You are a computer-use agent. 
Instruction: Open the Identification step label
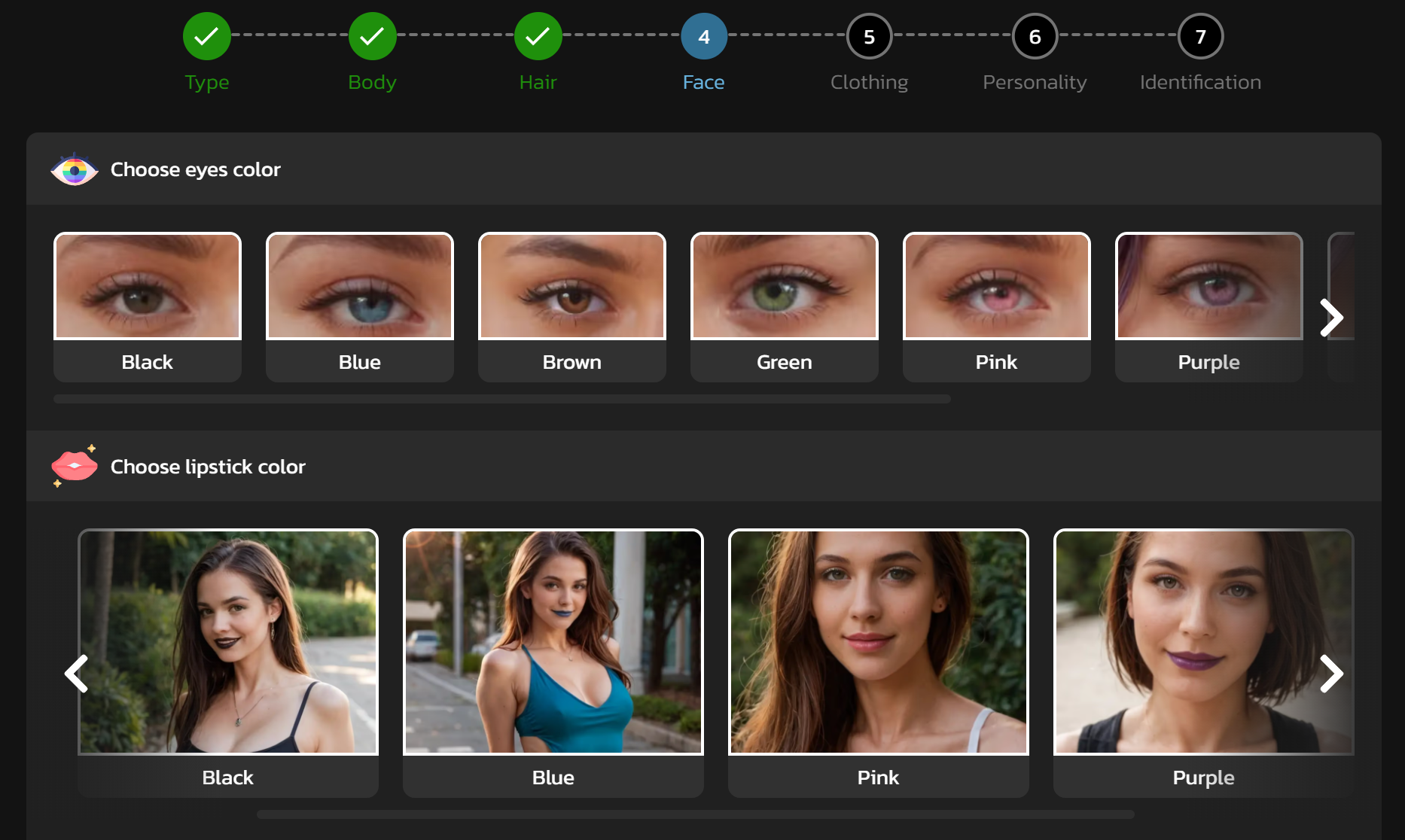[1200, 82]
